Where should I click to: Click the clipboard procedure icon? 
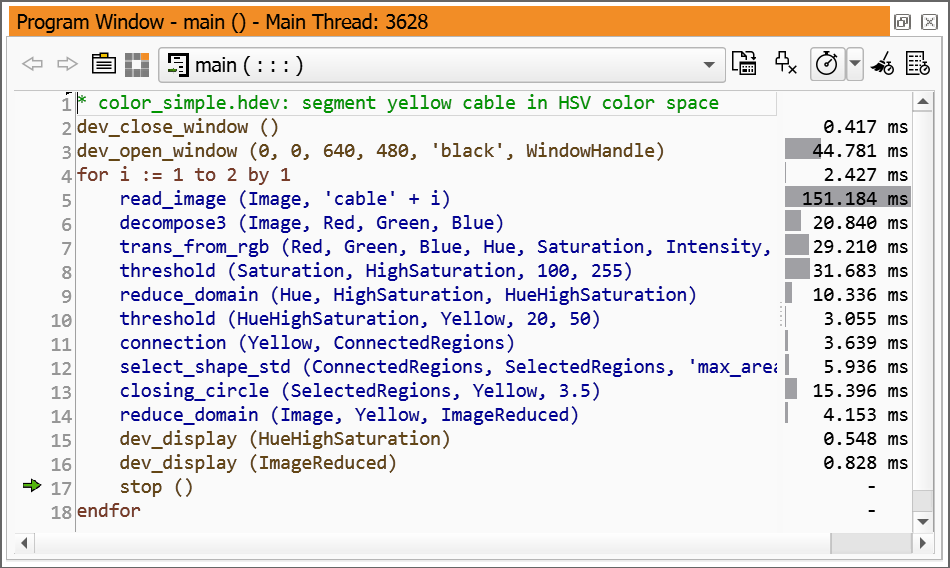click(x=104, y=65)
